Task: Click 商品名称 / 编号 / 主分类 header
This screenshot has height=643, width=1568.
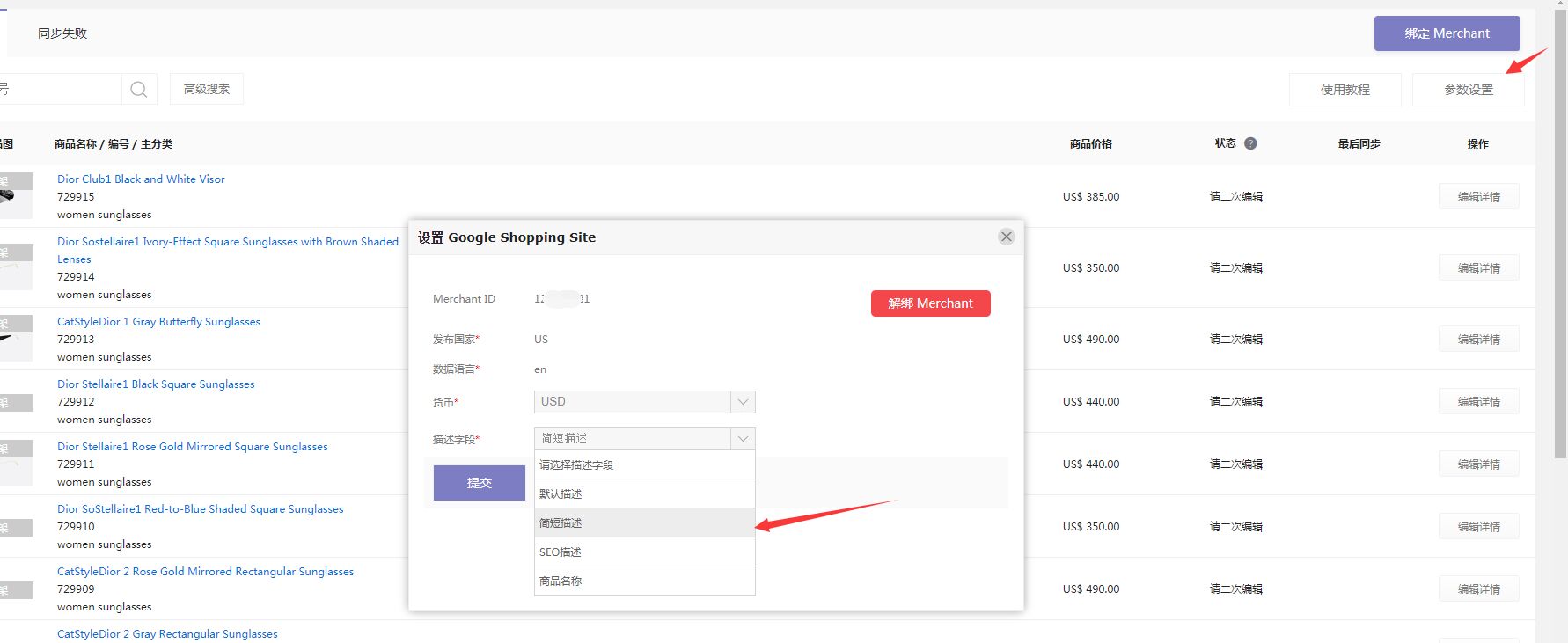Action: coord(113,143)
